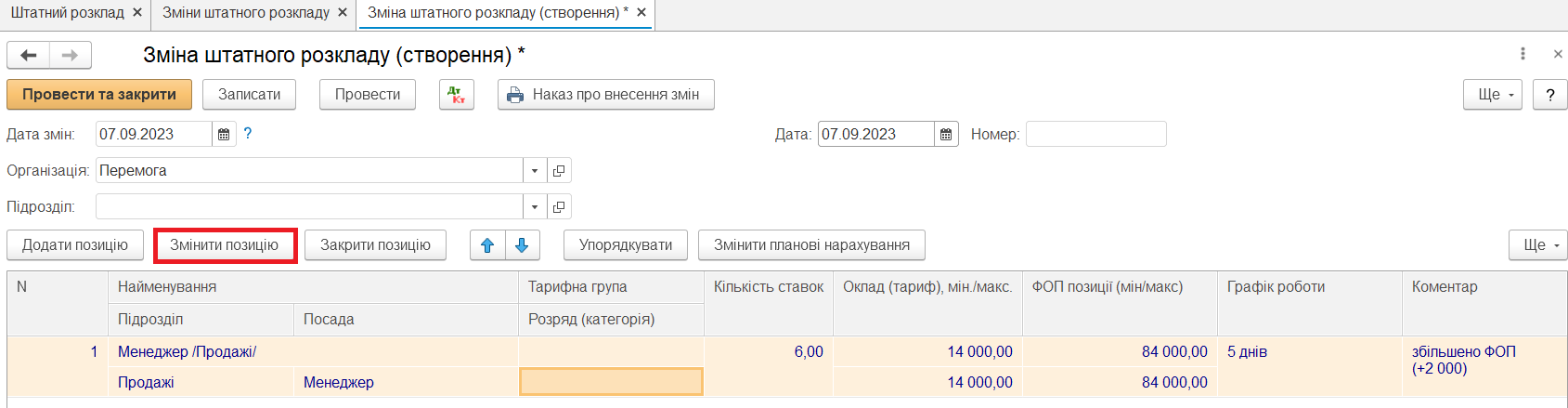This screenshot has height=408, width=1568.
Task: Move position up with blue arrow
Action: click(487, 245)
